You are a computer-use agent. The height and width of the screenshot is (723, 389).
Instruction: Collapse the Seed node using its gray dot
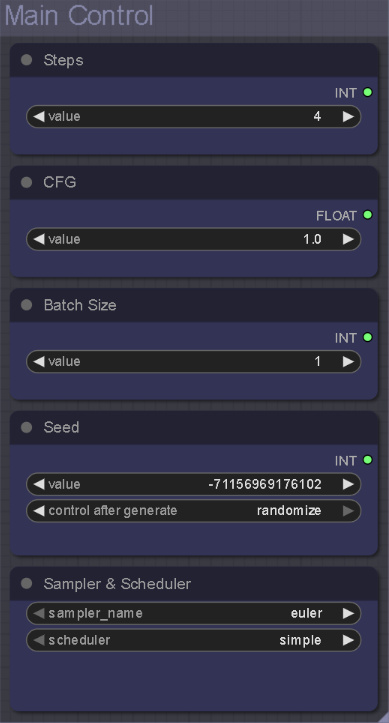27,427
